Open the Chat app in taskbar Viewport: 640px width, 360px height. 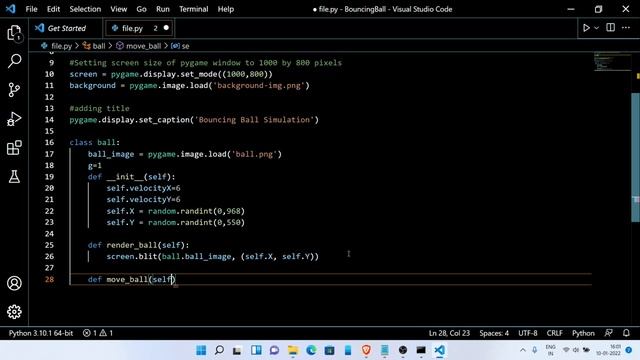[x=274, y=350]
